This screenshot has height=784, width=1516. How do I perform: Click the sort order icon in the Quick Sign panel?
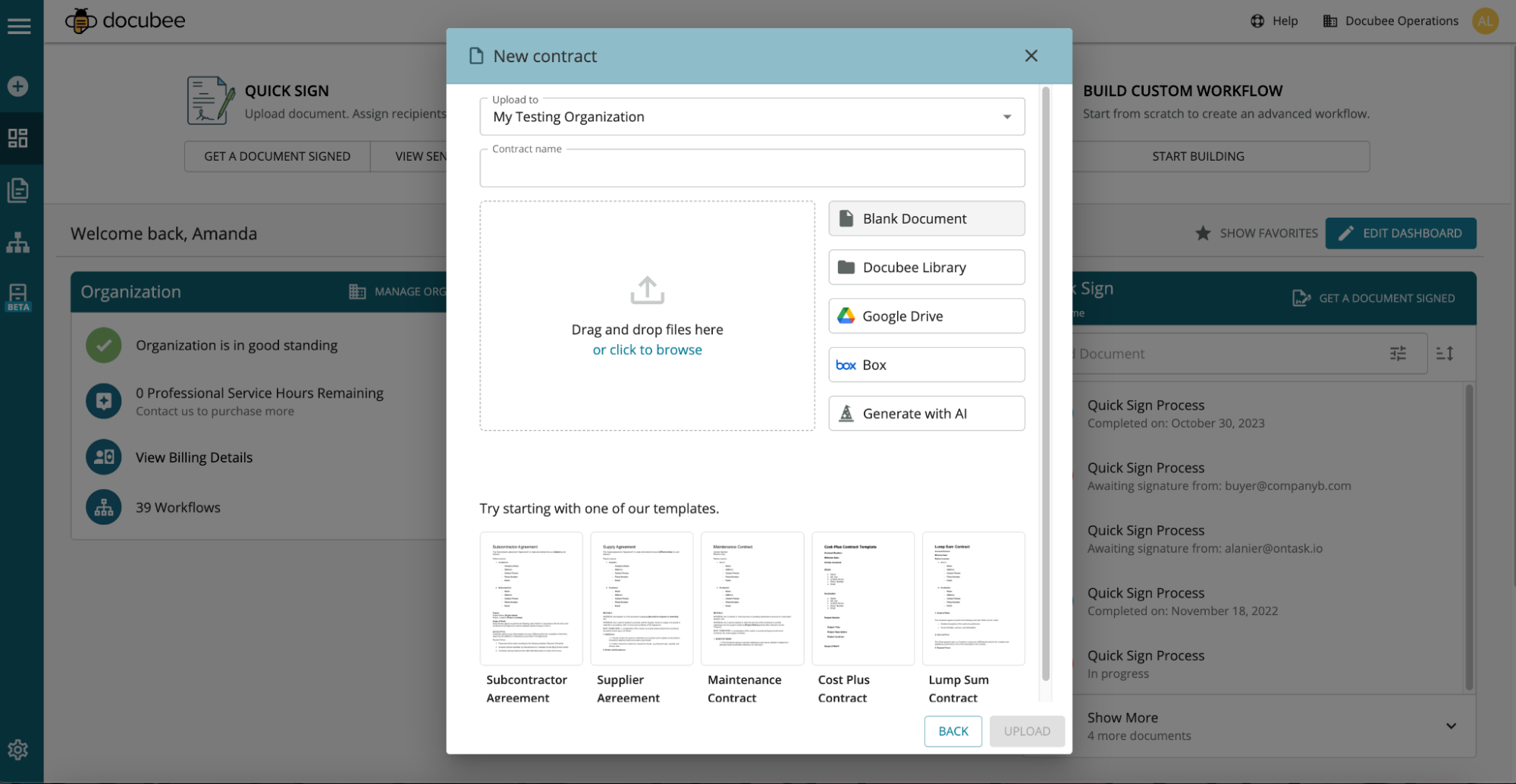click(x=1445, y=353)
